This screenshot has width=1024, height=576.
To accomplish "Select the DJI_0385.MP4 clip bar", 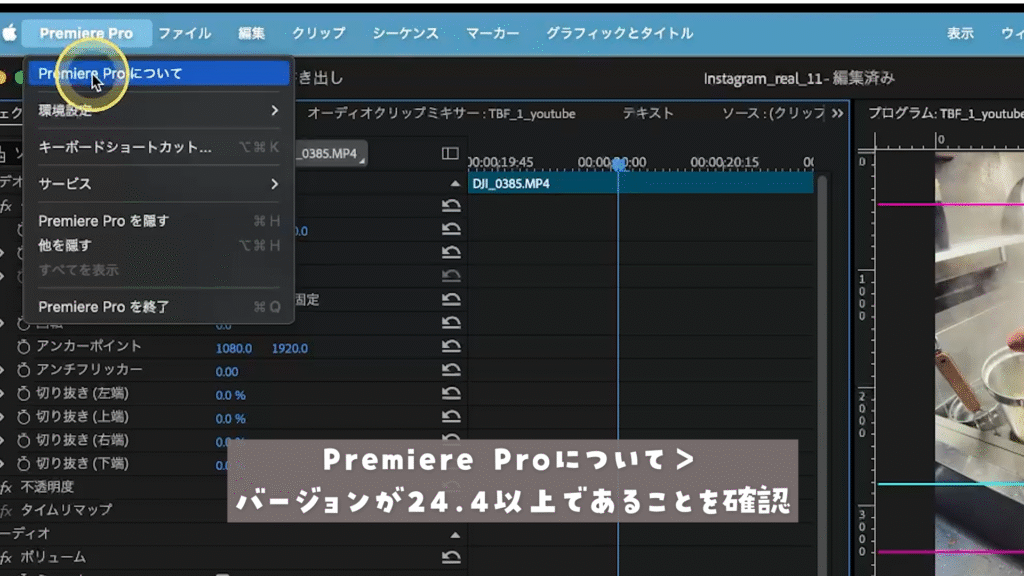I will pyautogui.click(x=641, y=184).
